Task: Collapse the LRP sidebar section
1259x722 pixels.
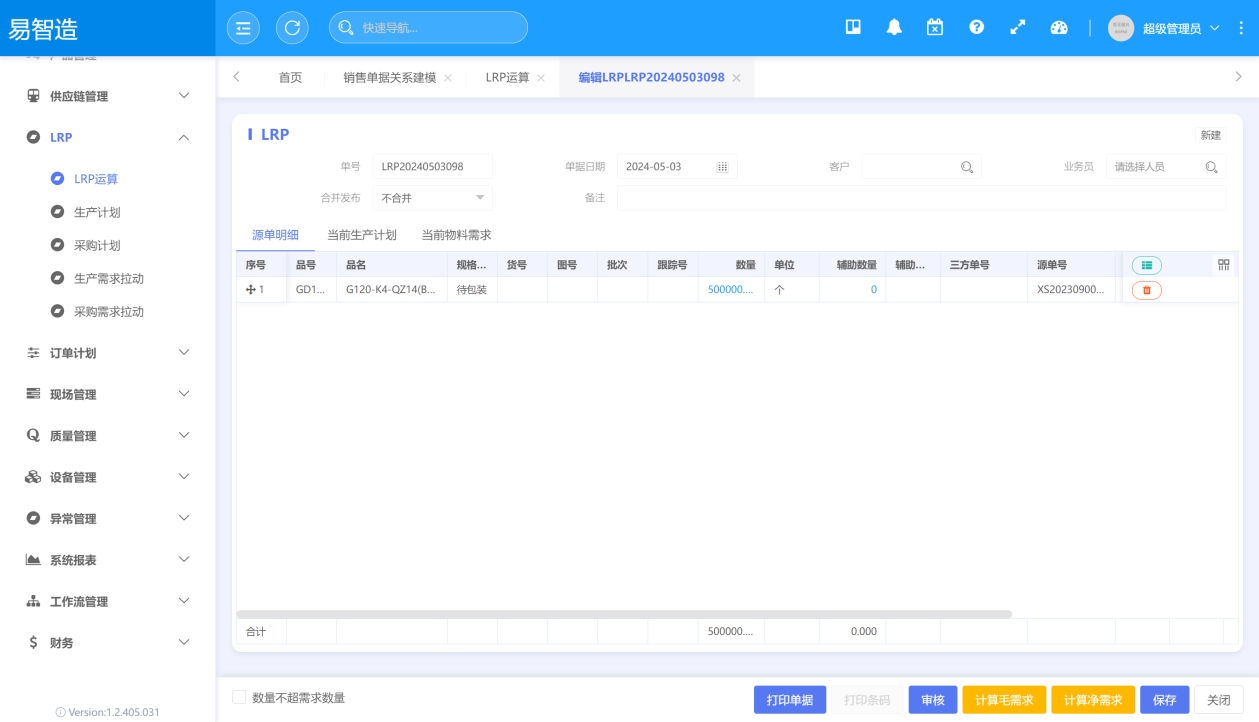Action: [x=183, y=138]
